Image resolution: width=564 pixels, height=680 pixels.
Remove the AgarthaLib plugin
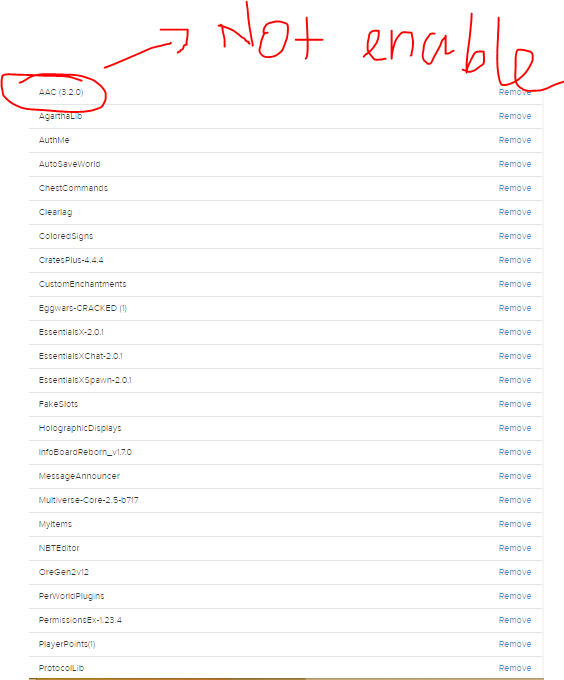tap(515, 116)
